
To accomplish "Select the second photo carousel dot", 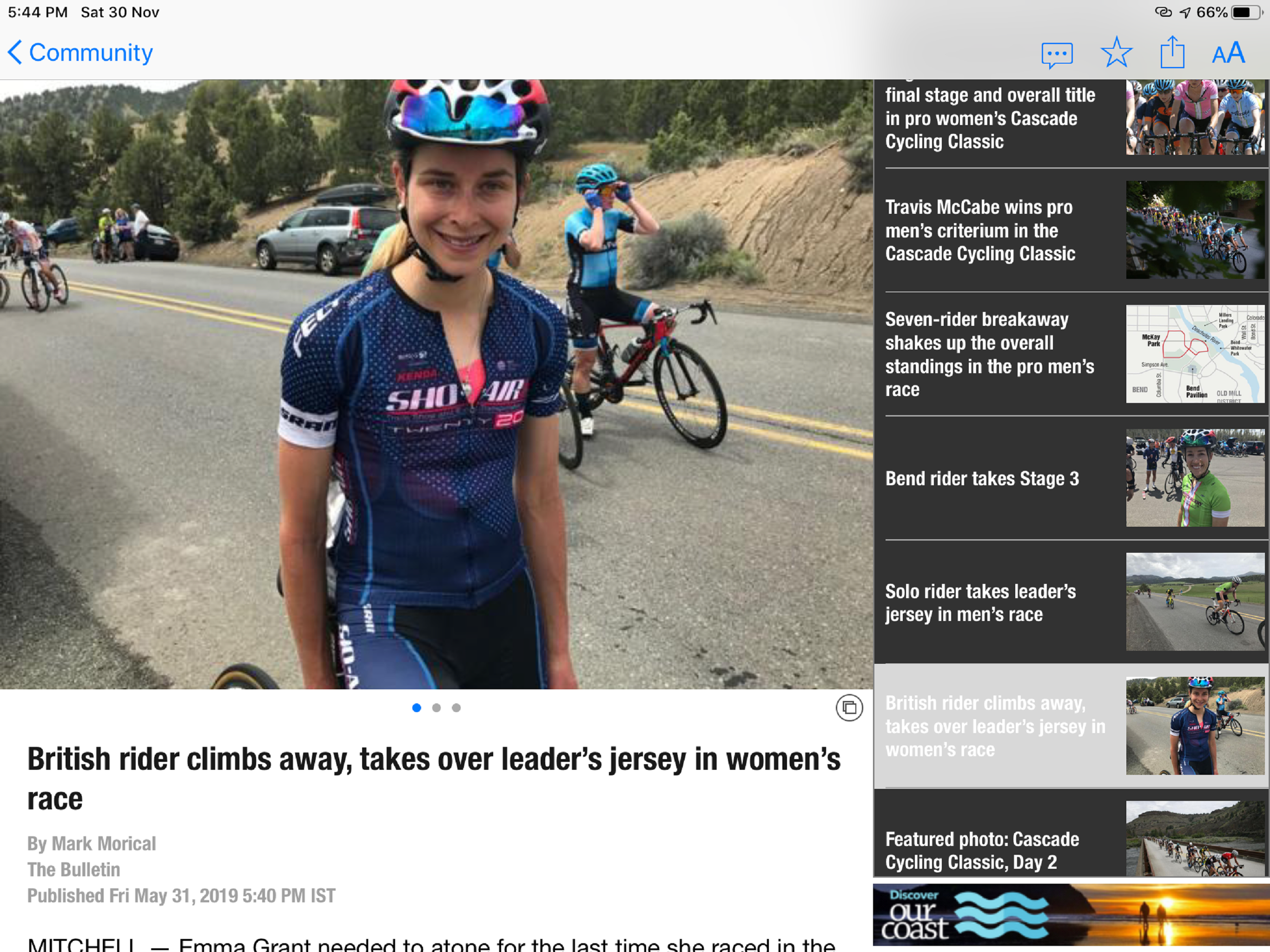I will pyautogui.click(x=437, y=707).
